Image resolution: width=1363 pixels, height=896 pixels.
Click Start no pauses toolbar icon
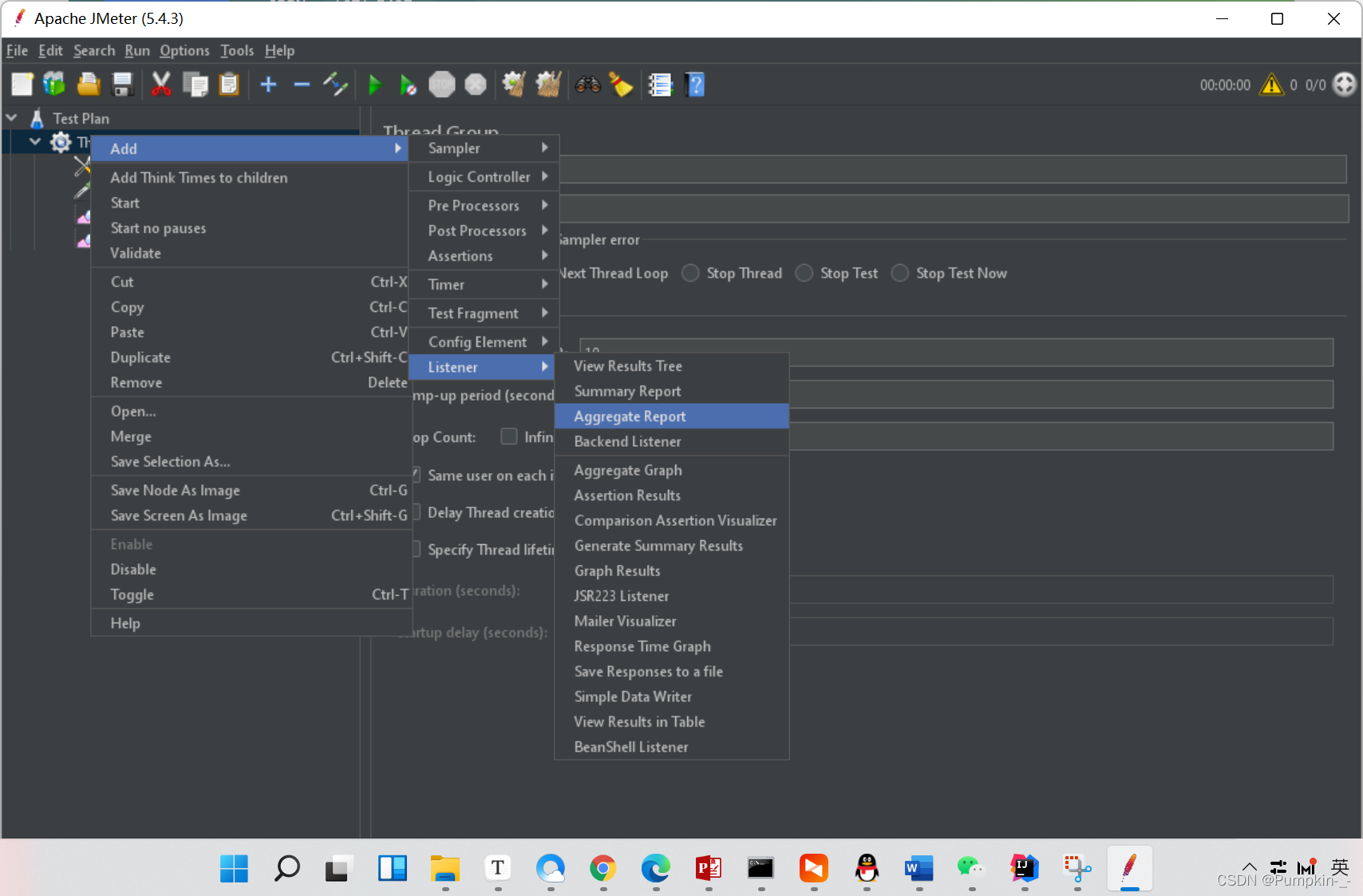408,85
